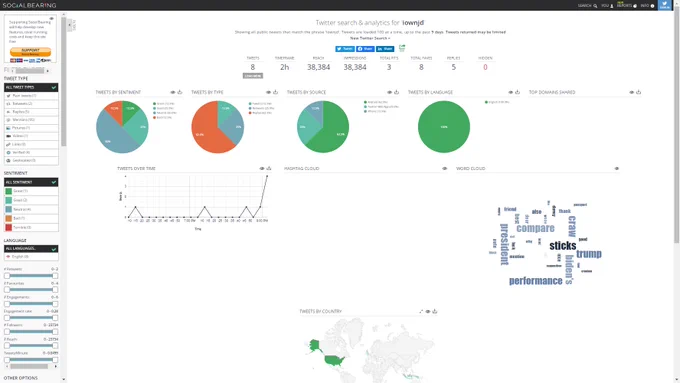Share via the Tweet button

tap(345, 49)
